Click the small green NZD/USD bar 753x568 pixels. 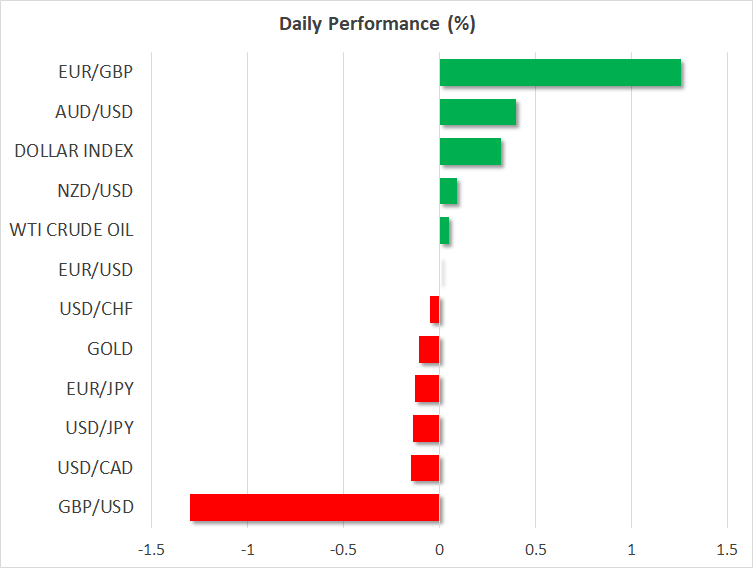click(448, 191)
